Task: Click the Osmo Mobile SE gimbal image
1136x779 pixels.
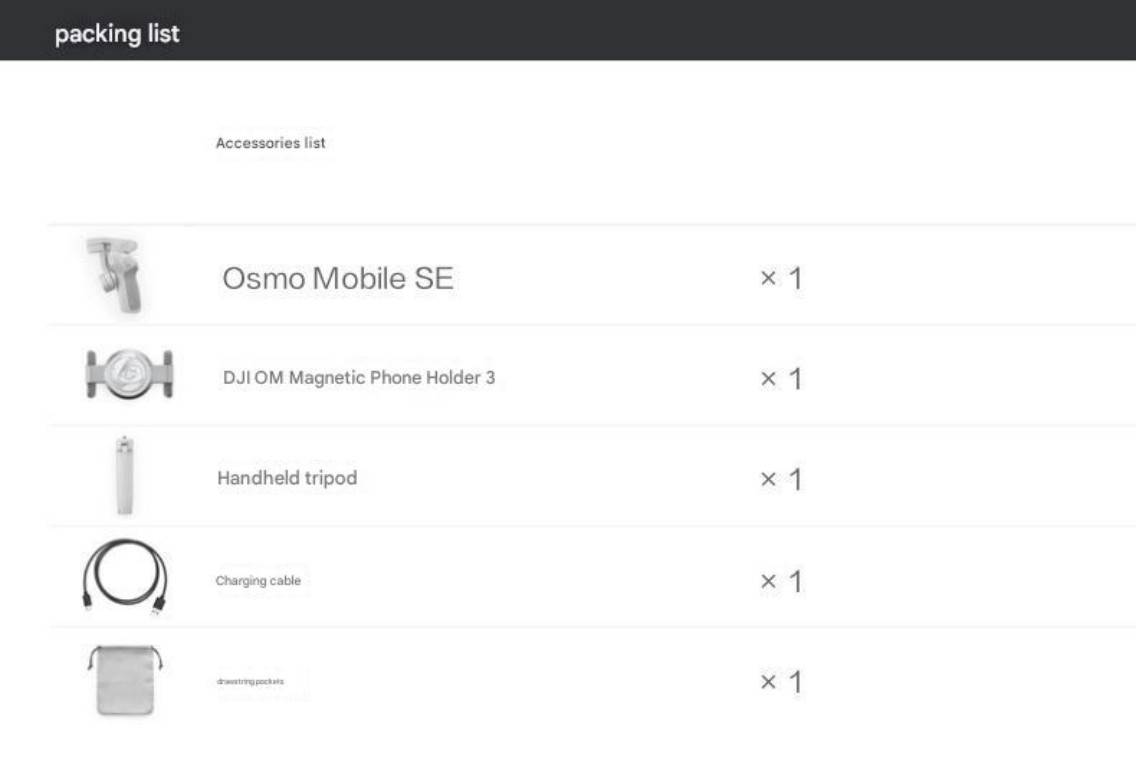Action: click(114, 275)
